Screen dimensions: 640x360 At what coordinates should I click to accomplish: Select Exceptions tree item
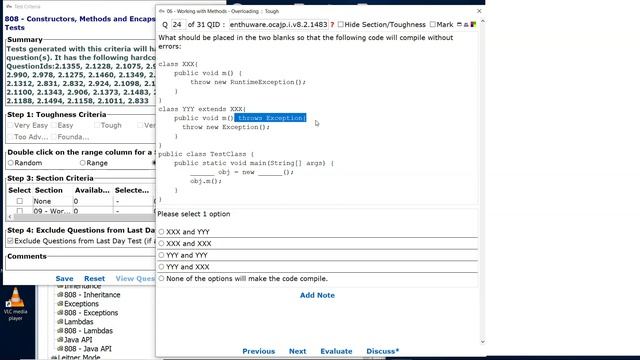pos(81,304)
